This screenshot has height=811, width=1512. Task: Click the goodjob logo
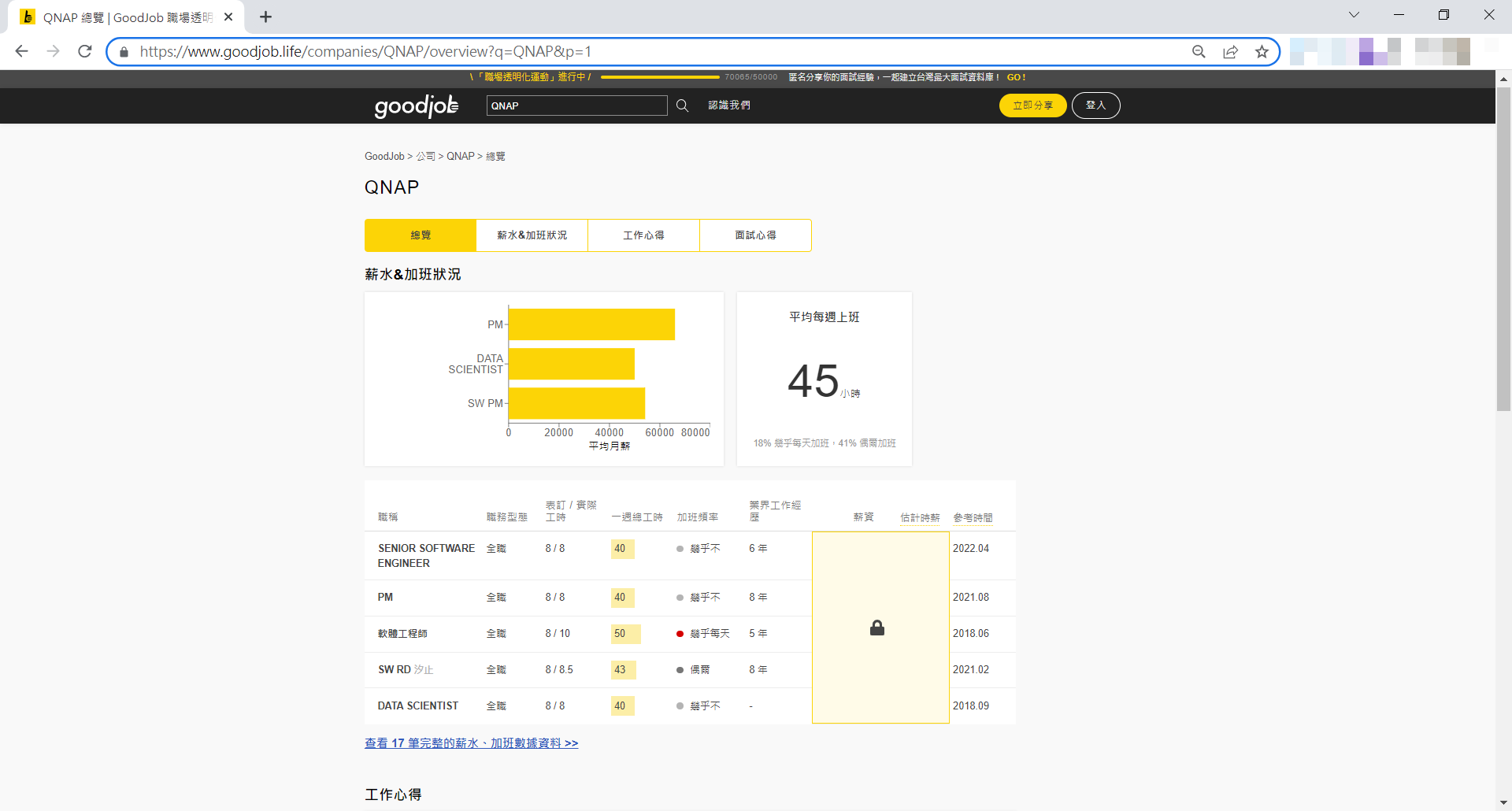[417, 106]
